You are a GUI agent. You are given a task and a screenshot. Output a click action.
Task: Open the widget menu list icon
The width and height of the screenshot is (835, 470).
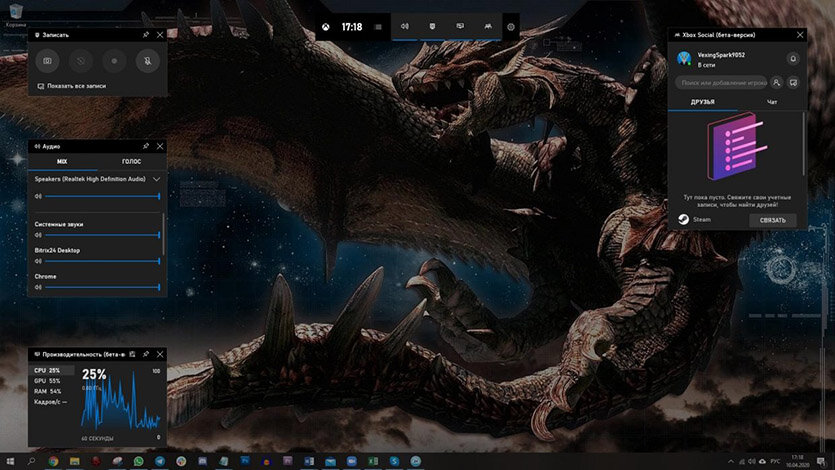tap(378, 27)
